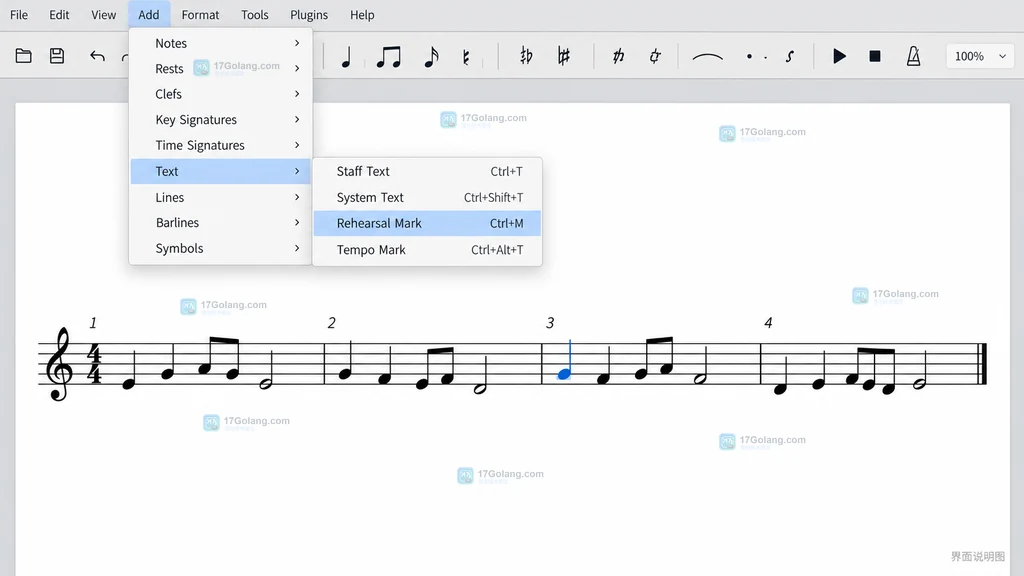Open the Plugins menu
This screenshot has width=1024, height=576.
[309, 14]
